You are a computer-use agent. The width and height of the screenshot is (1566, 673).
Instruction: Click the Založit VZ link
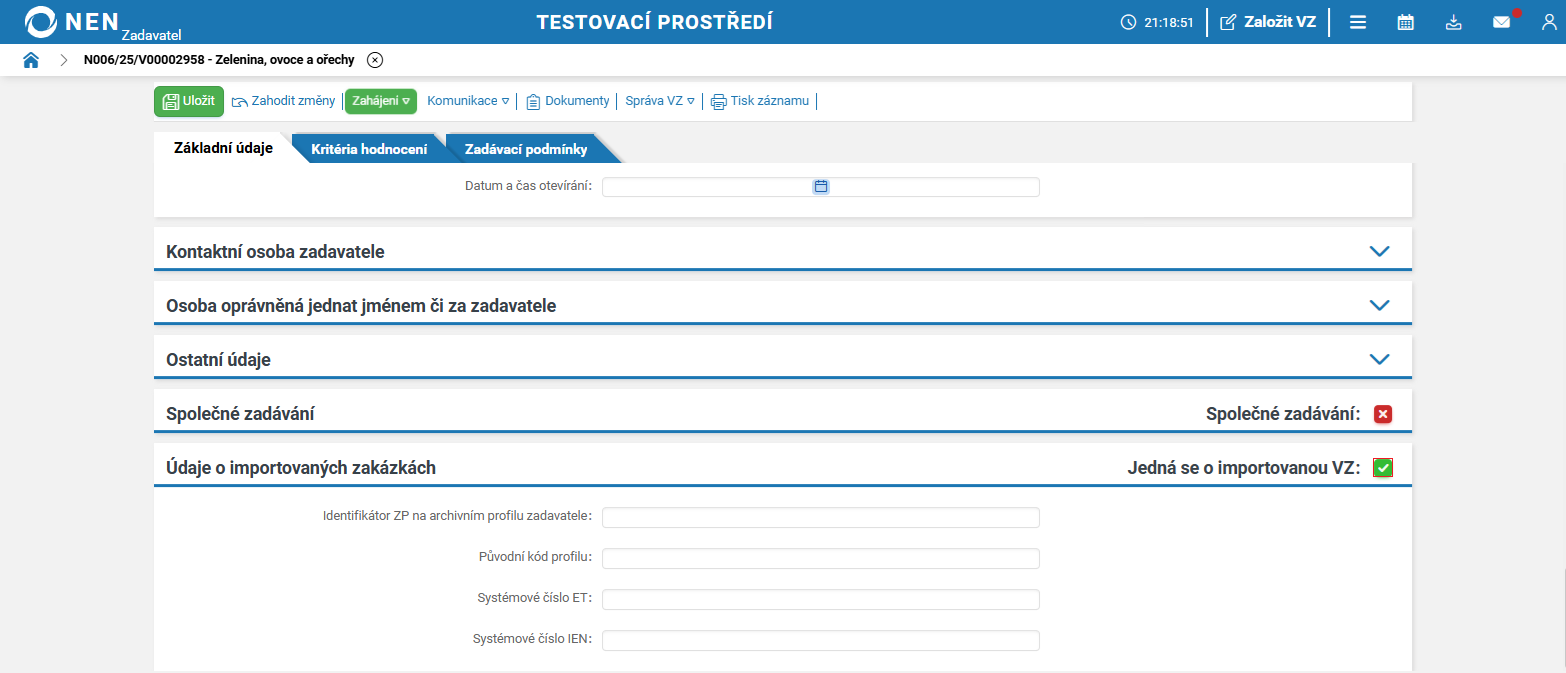1268,20
